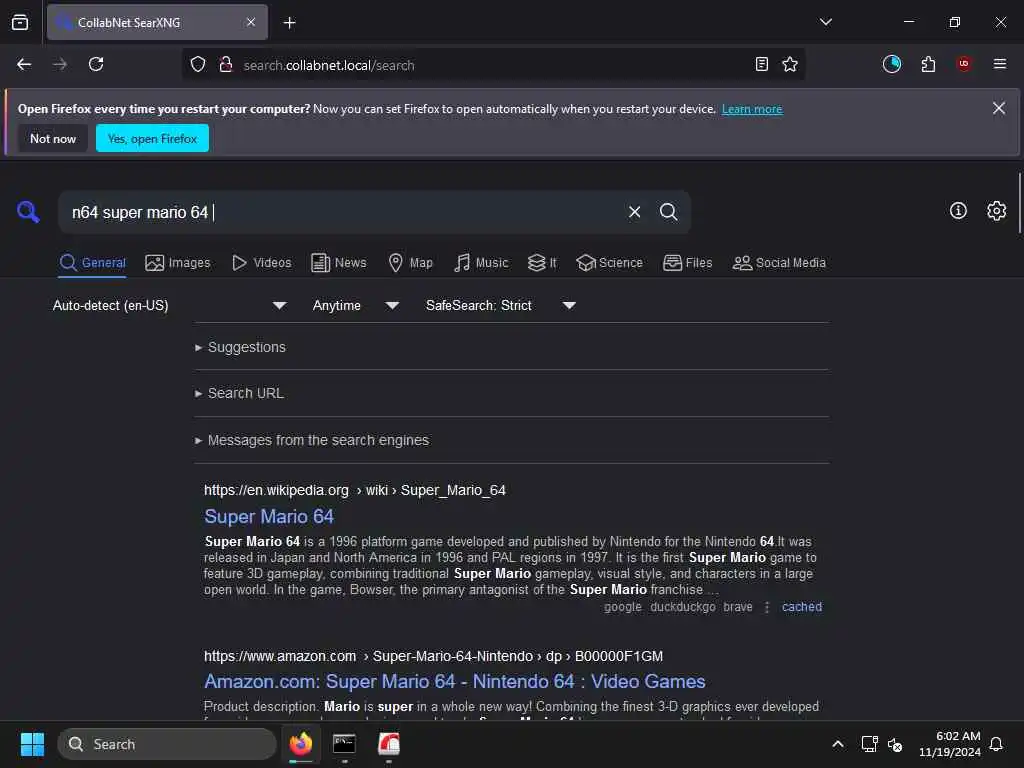
Task: Open a new tab with the plus icon
Action: coord(289,23)
